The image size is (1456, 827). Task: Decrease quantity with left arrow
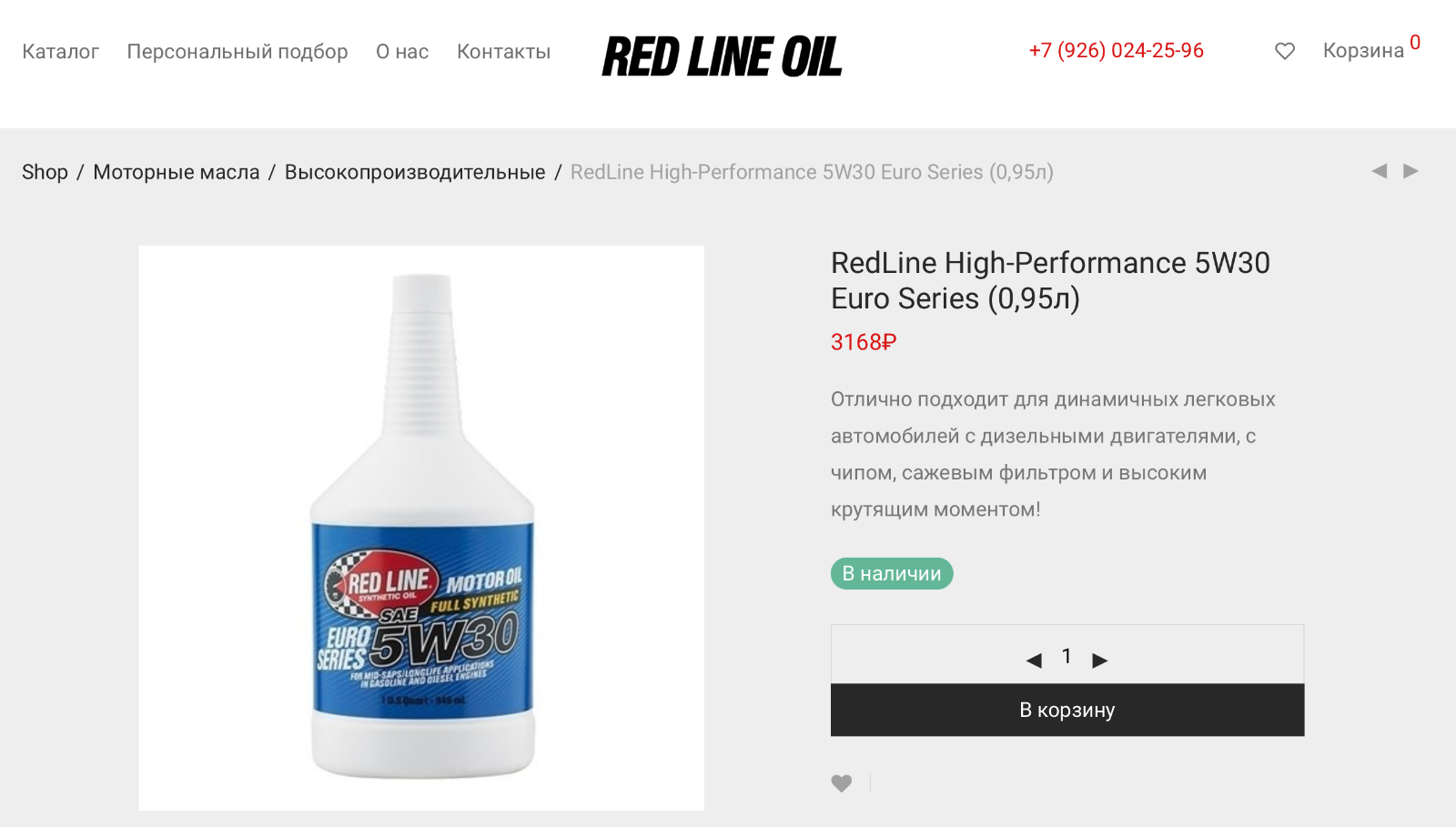[x=1034, y=661]
